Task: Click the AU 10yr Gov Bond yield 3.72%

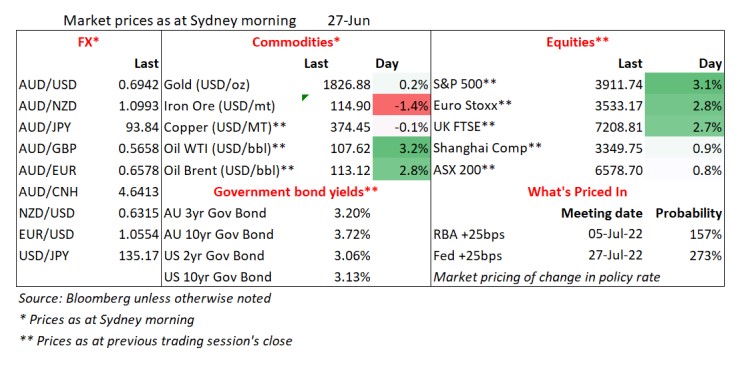Action: 352,234
